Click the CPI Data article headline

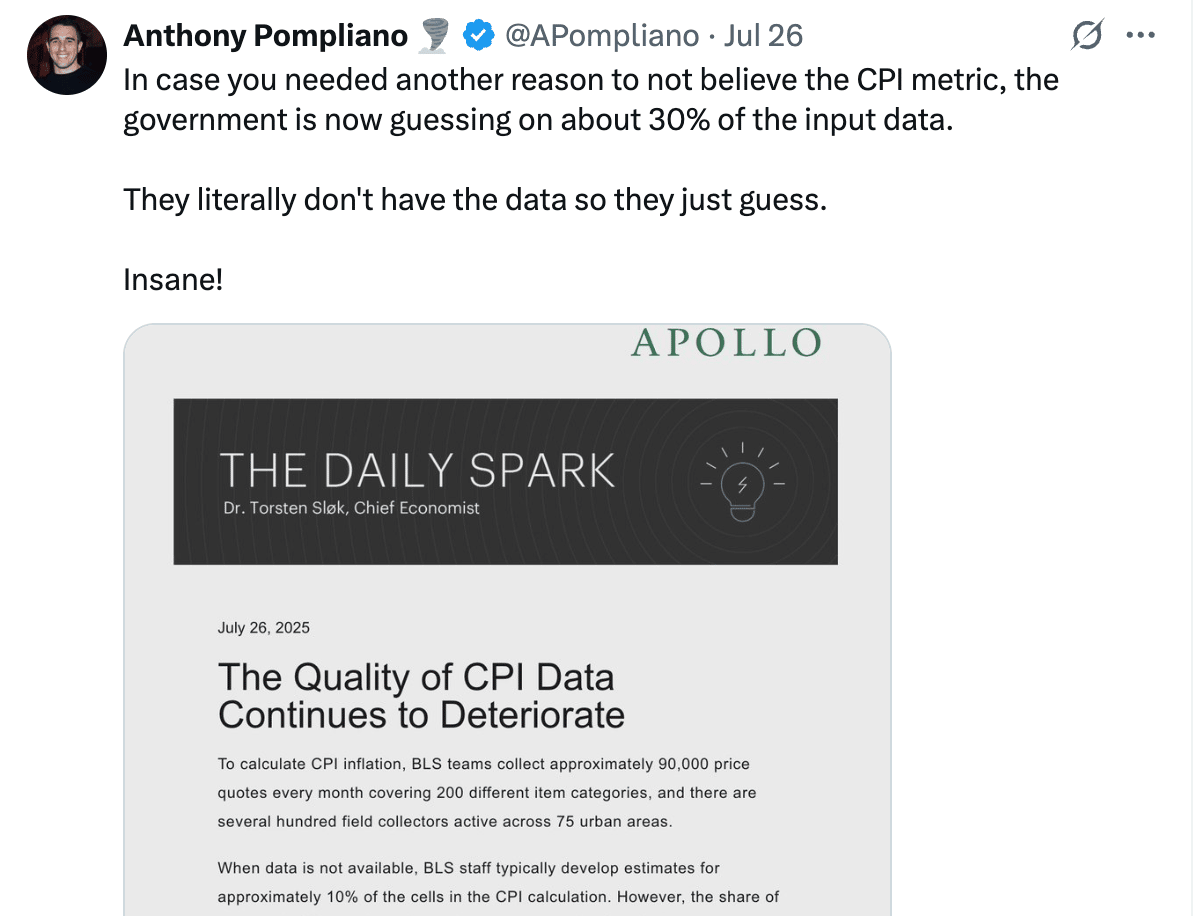[x=421, y=696]
